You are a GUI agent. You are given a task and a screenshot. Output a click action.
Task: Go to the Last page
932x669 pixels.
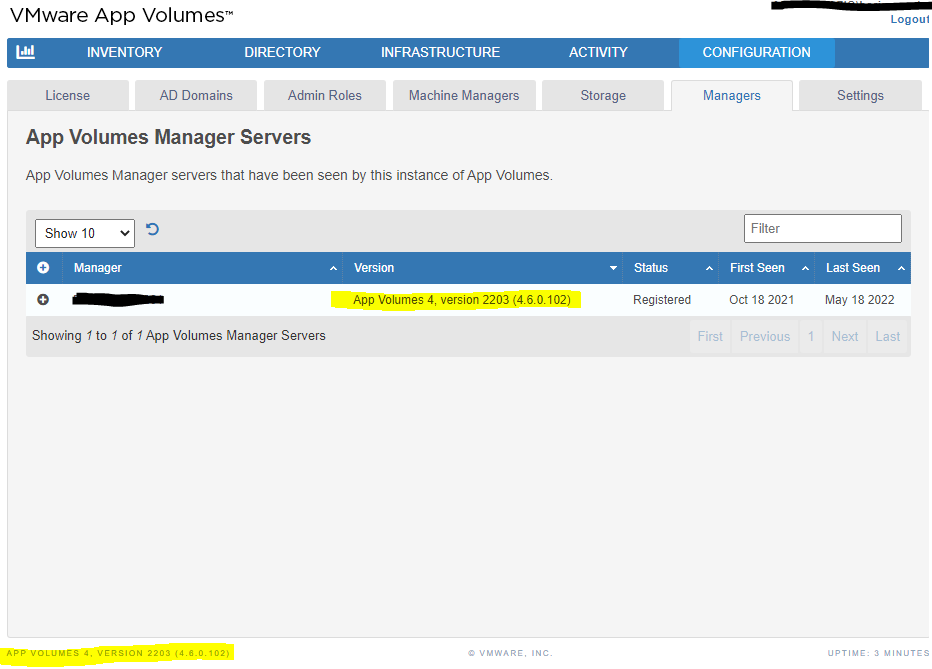coord(887,336)
